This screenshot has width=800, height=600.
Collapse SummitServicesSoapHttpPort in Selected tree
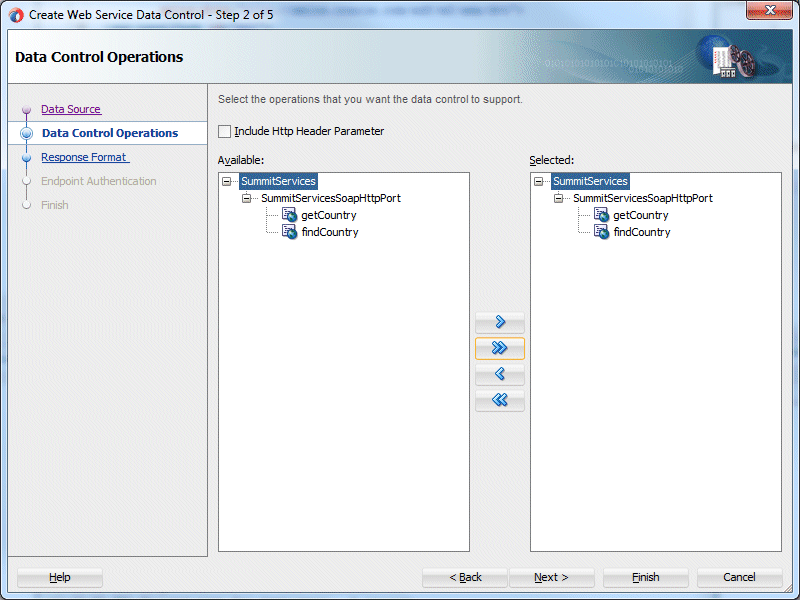tap(558, 198)
